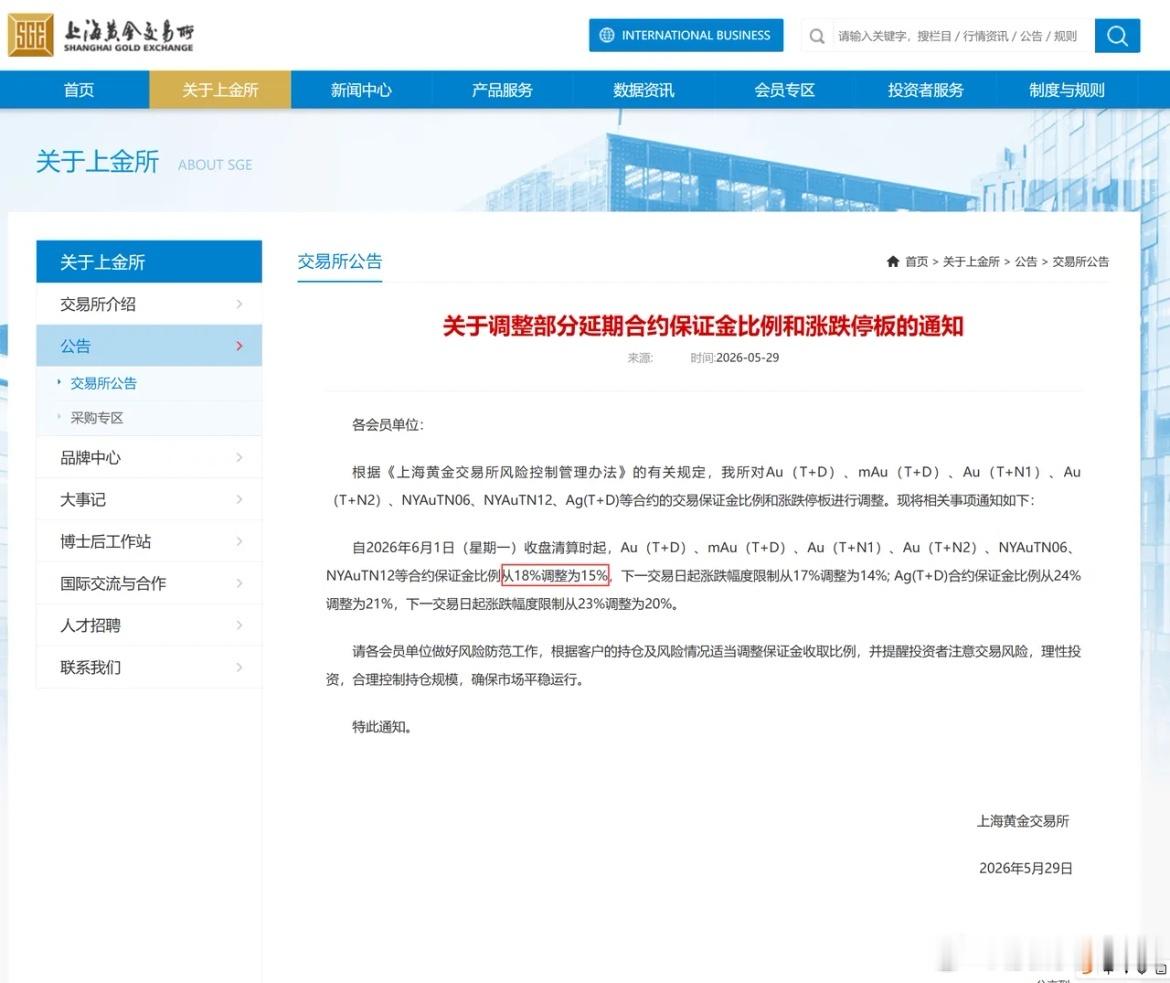Viewport: 1170px width, 983px height.
Task: Click the closing date 2026年5月29日
Action: [x=1026, y=868]
